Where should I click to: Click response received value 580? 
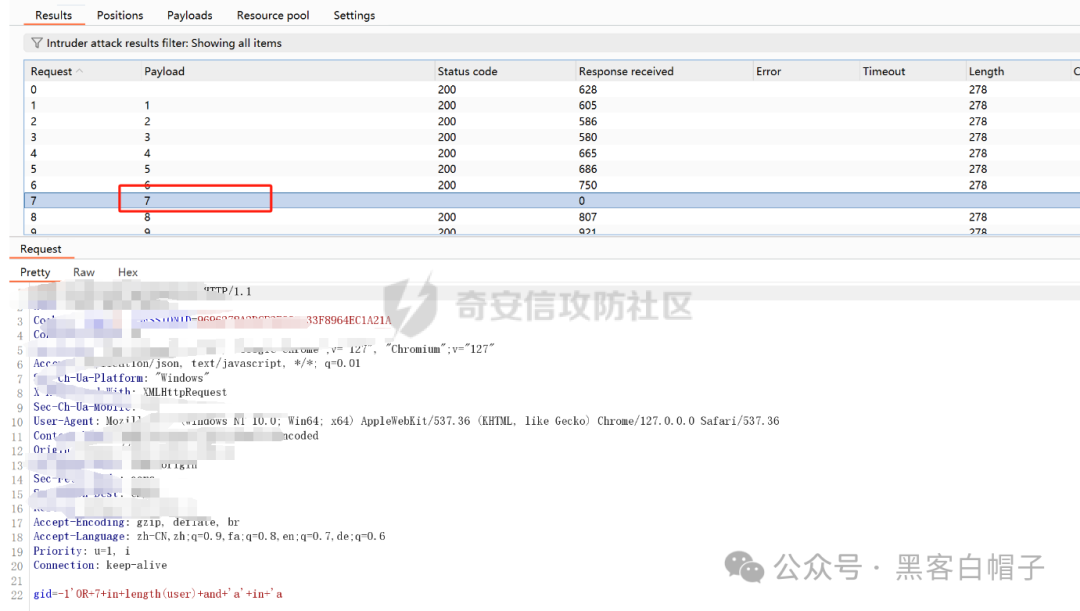coord(588,137)
